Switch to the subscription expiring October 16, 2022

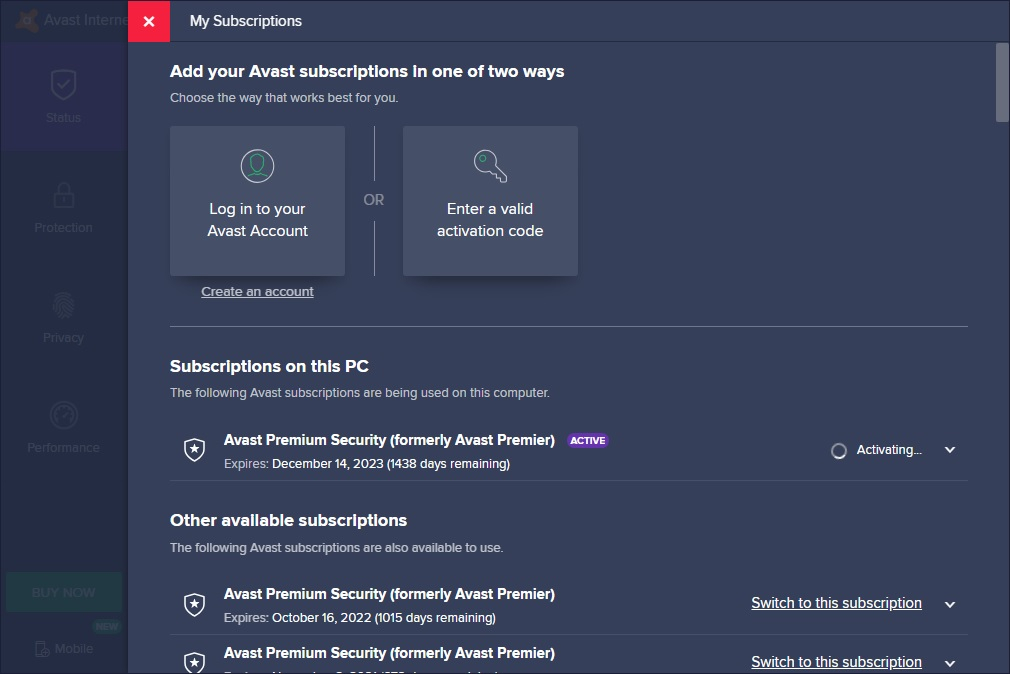point(836,603)
